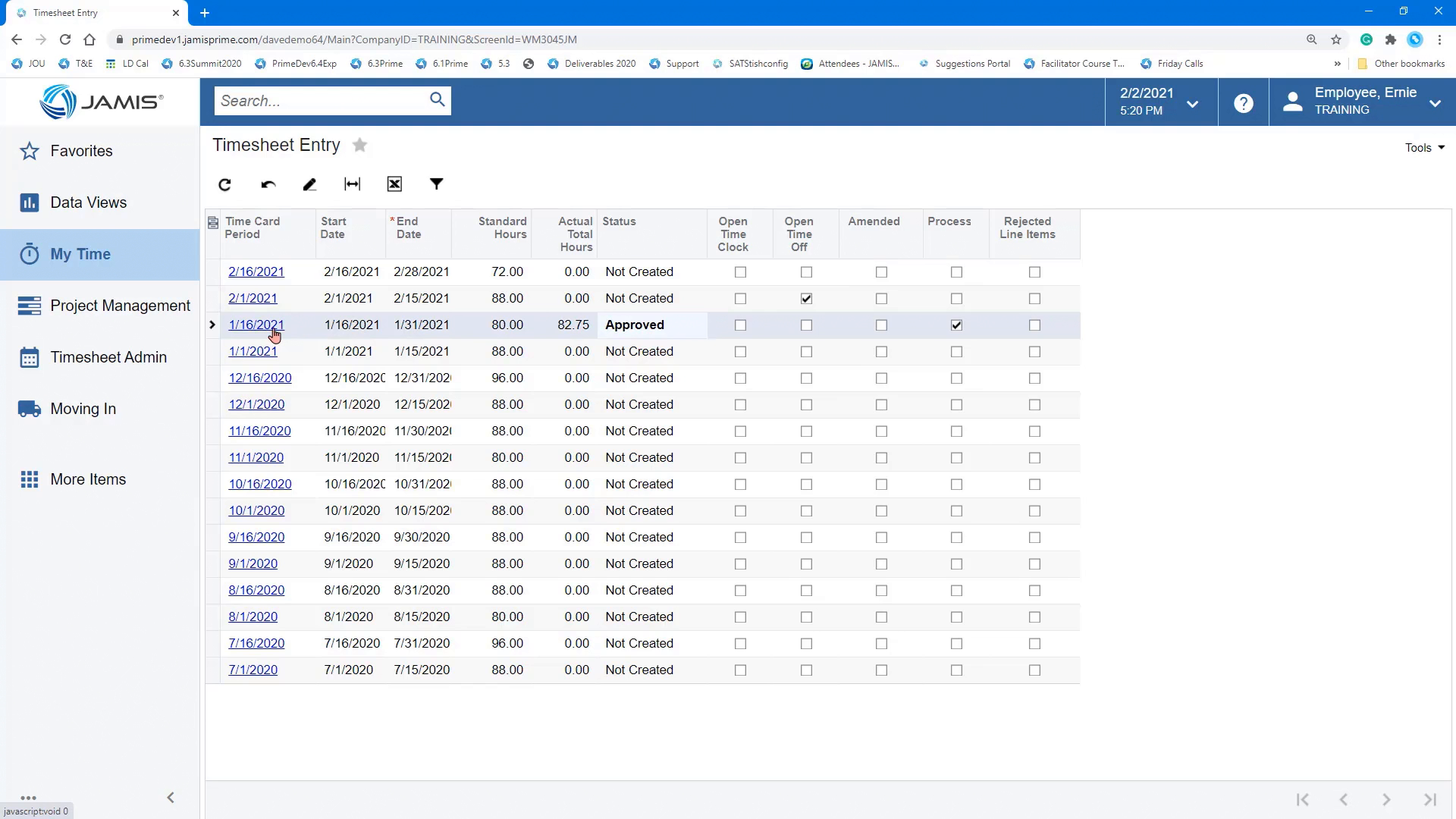Select the edit pencil icon
Image resolution: width=1456 pixels, height=819 pixels.
(309, 184)
